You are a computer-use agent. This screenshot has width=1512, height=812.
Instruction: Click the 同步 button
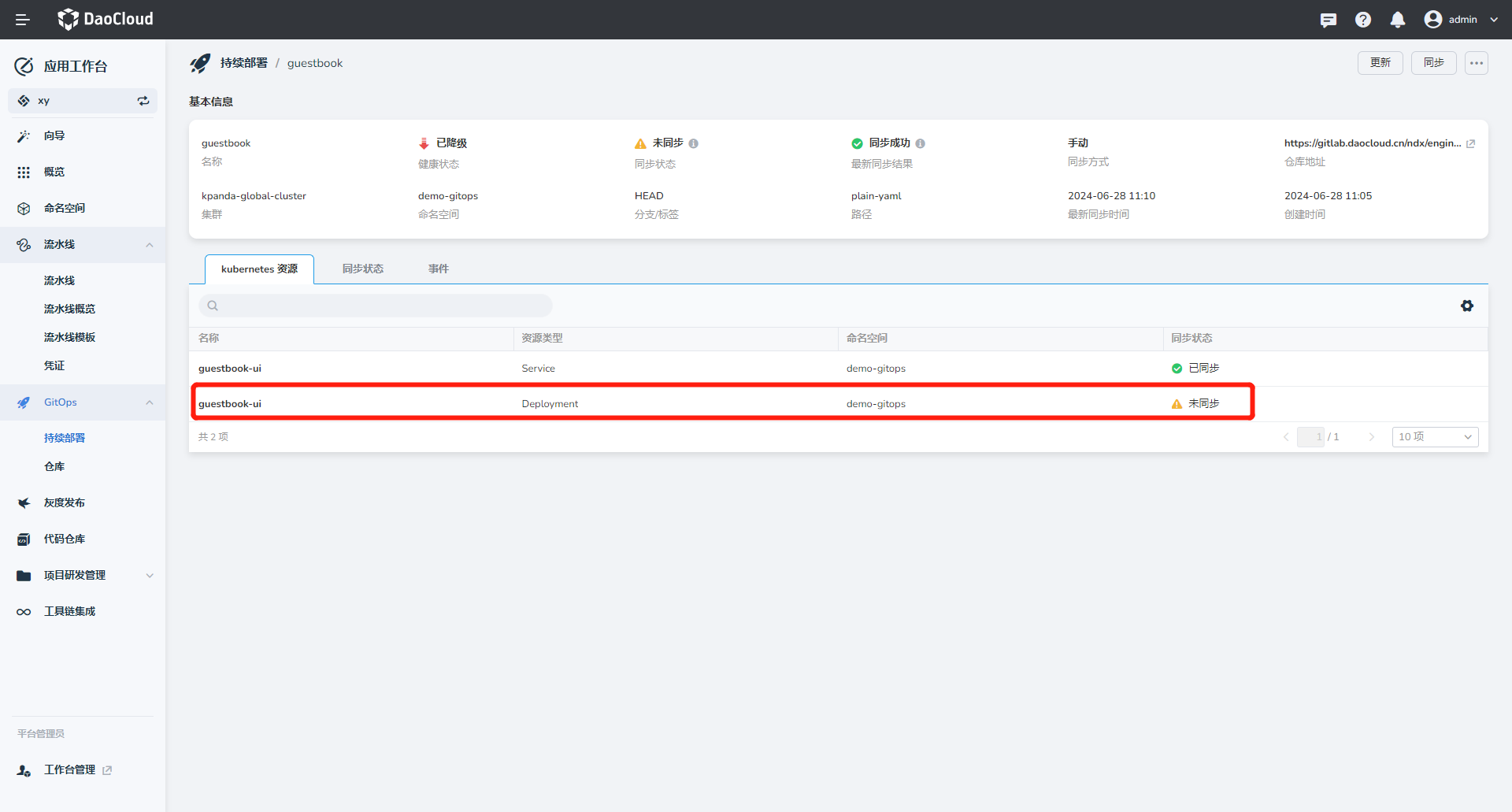pos(1433,63)
